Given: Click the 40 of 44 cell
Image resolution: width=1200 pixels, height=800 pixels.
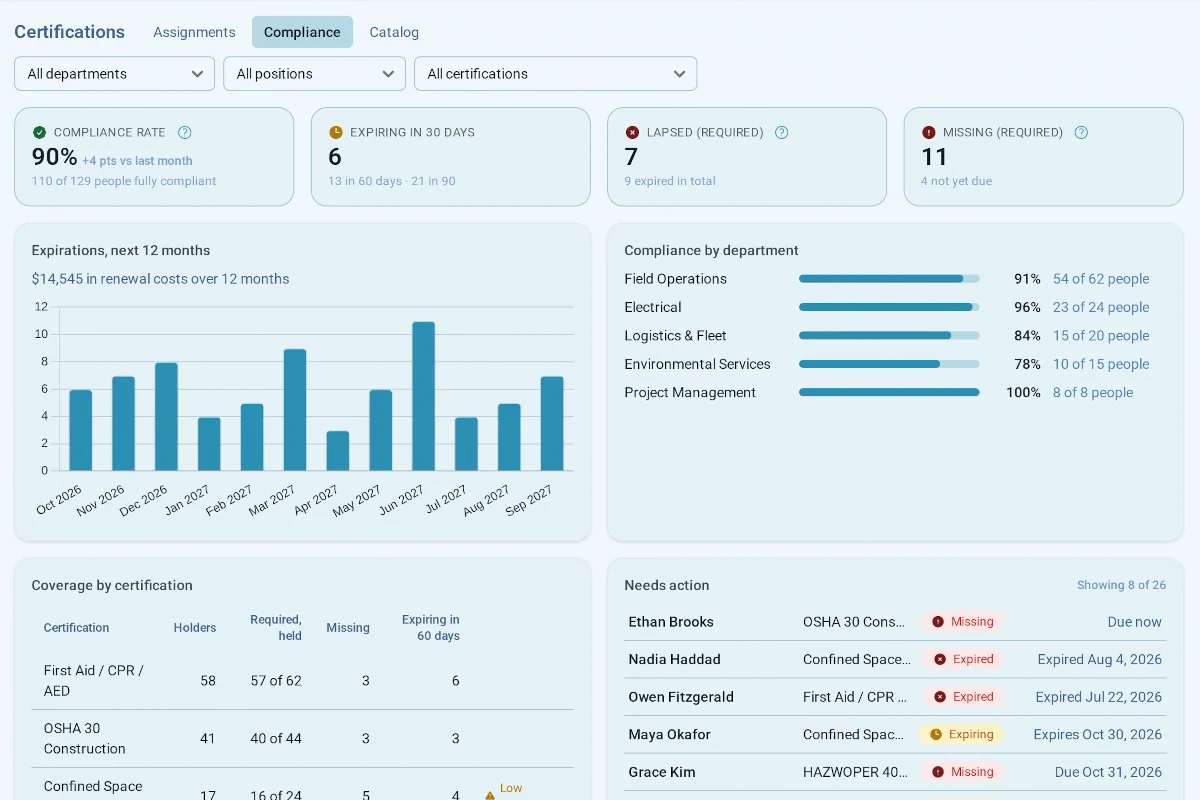Looking at the screenshot, I should pyautogui.click(x=276, y=739).
